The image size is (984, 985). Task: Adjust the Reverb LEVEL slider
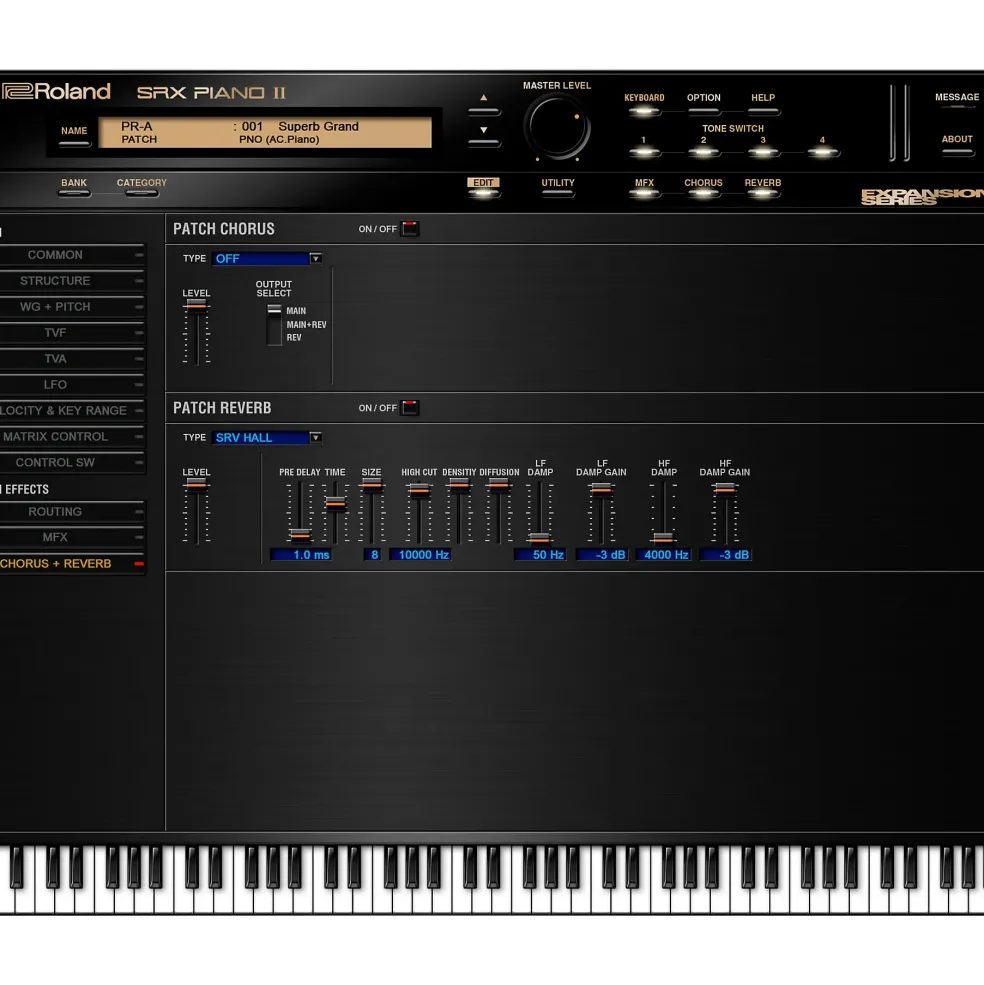tap(196, 484)
